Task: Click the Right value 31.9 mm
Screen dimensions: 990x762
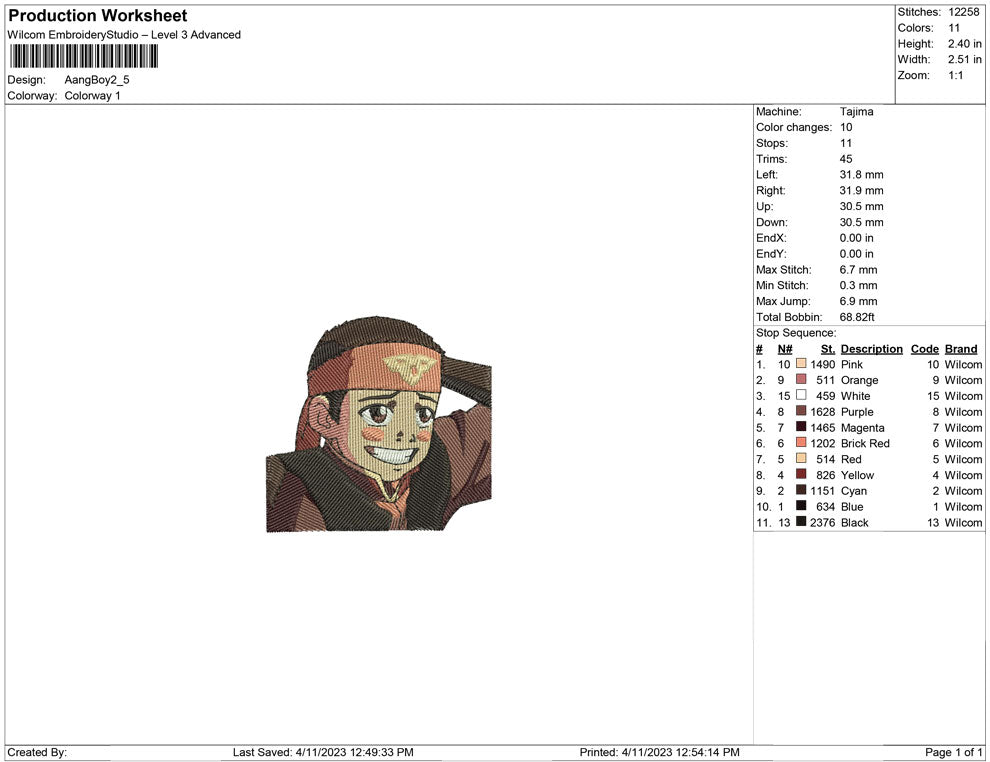Action: 861,191
